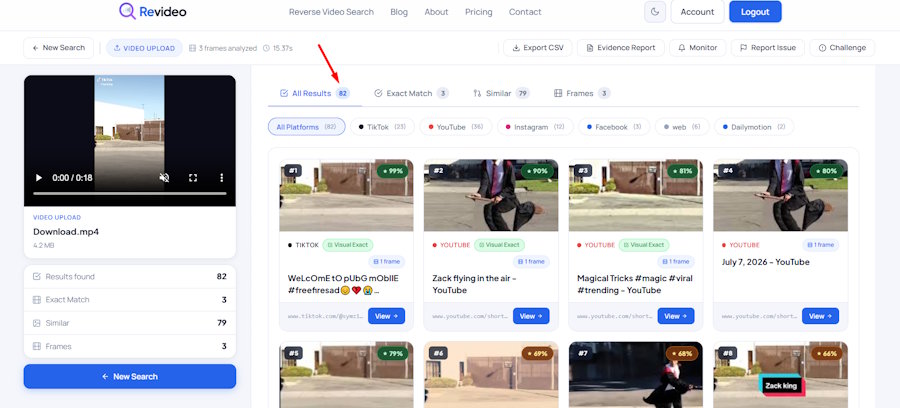Image resolution: width=900 pixels, height=408 pixels.
Task: View the Zack flying in the air result
Action: click(x=531, y=316)
